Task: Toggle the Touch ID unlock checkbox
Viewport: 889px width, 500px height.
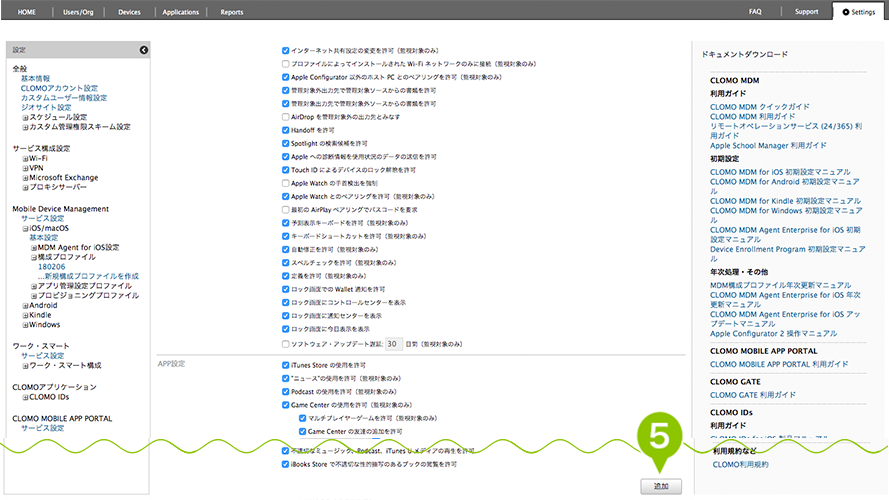Action: (285, 170)
